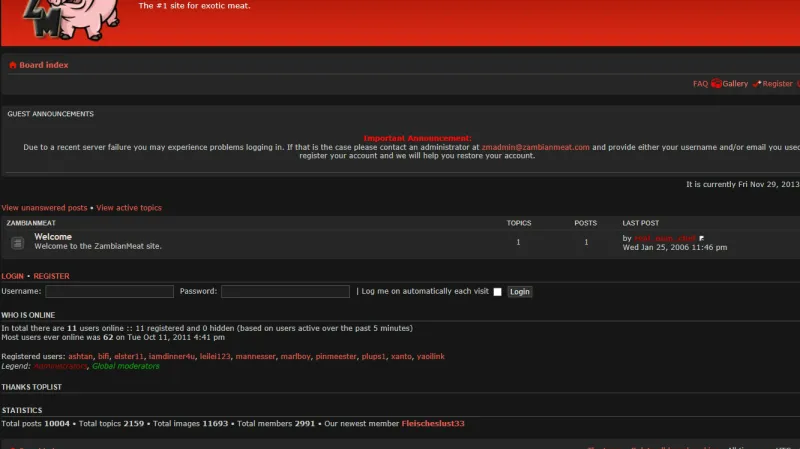The image size is (800, 449).
Task: Focus the Password input field
Action: point(285,292)
